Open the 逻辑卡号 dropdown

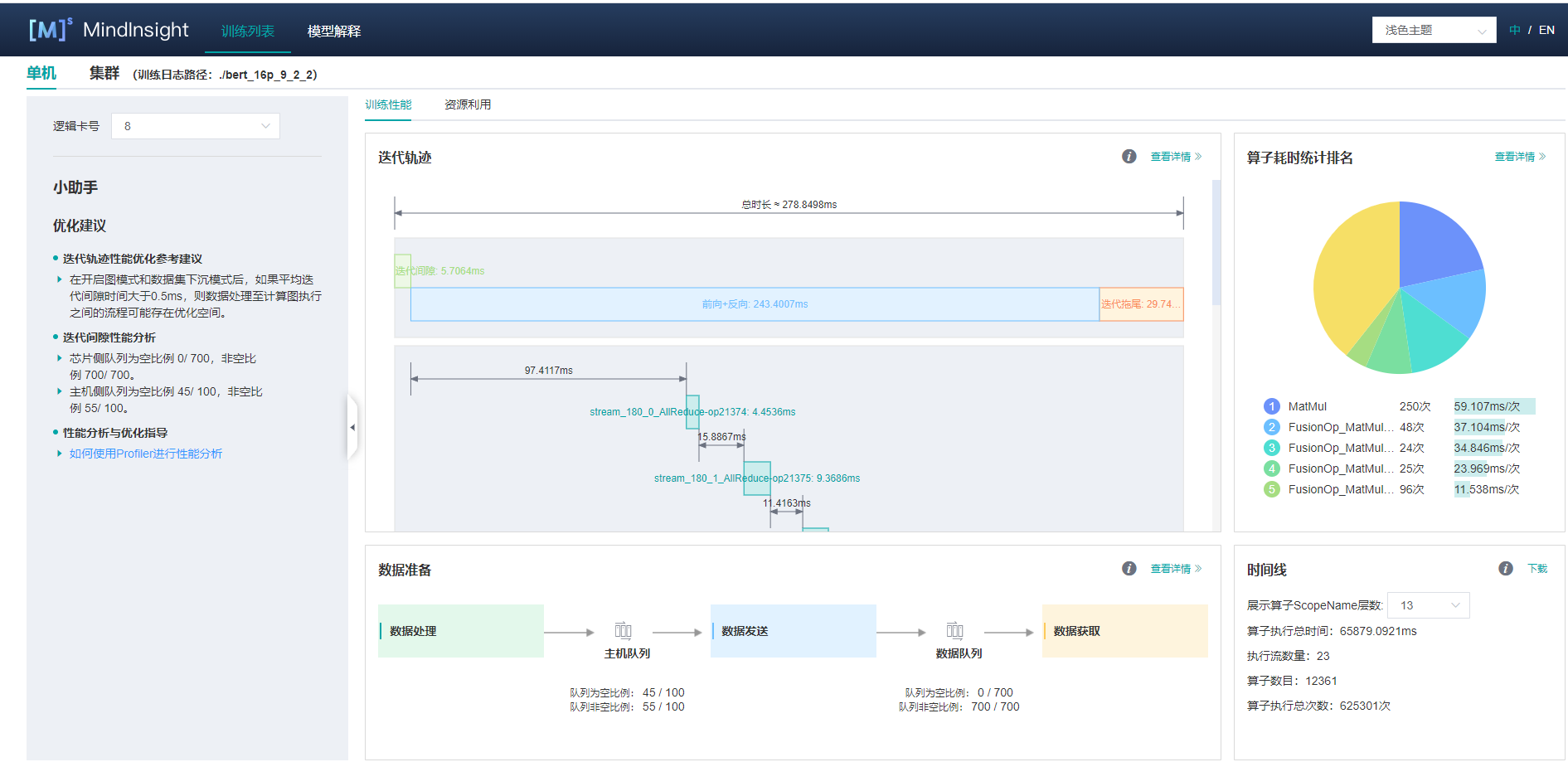(x=196, y=126)
